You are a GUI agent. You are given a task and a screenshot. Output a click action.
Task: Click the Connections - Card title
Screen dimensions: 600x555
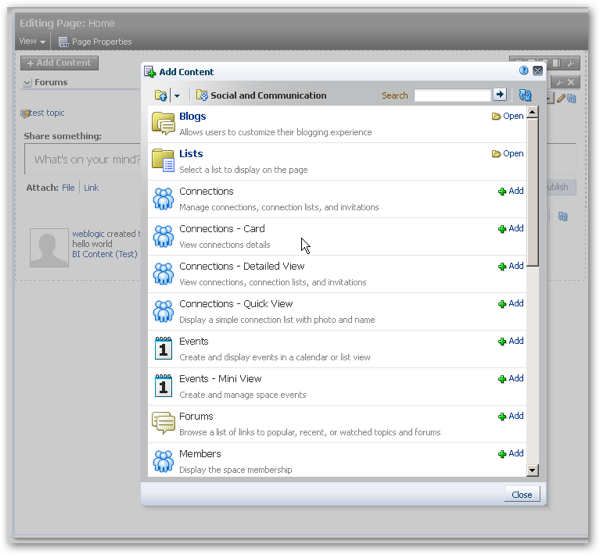point(222,229)
